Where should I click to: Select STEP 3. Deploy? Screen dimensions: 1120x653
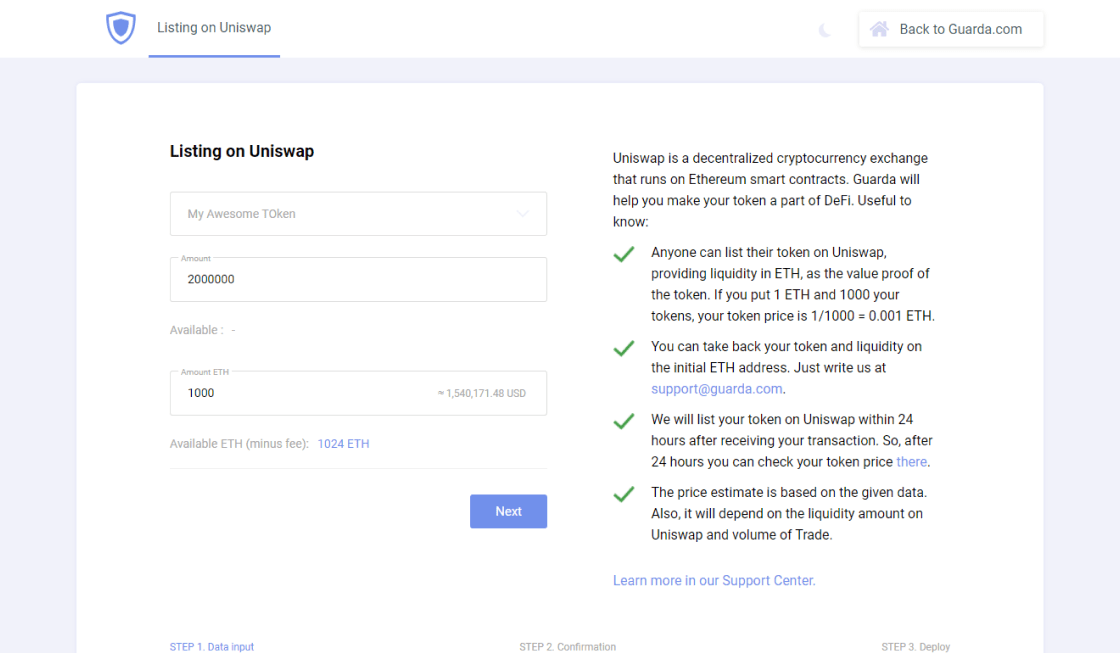(916, 647)
